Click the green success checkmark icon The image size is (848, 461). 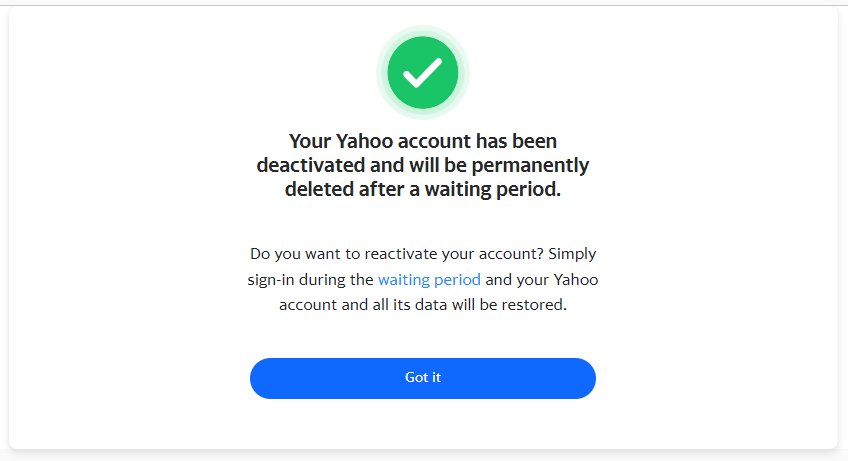(423, 73)
